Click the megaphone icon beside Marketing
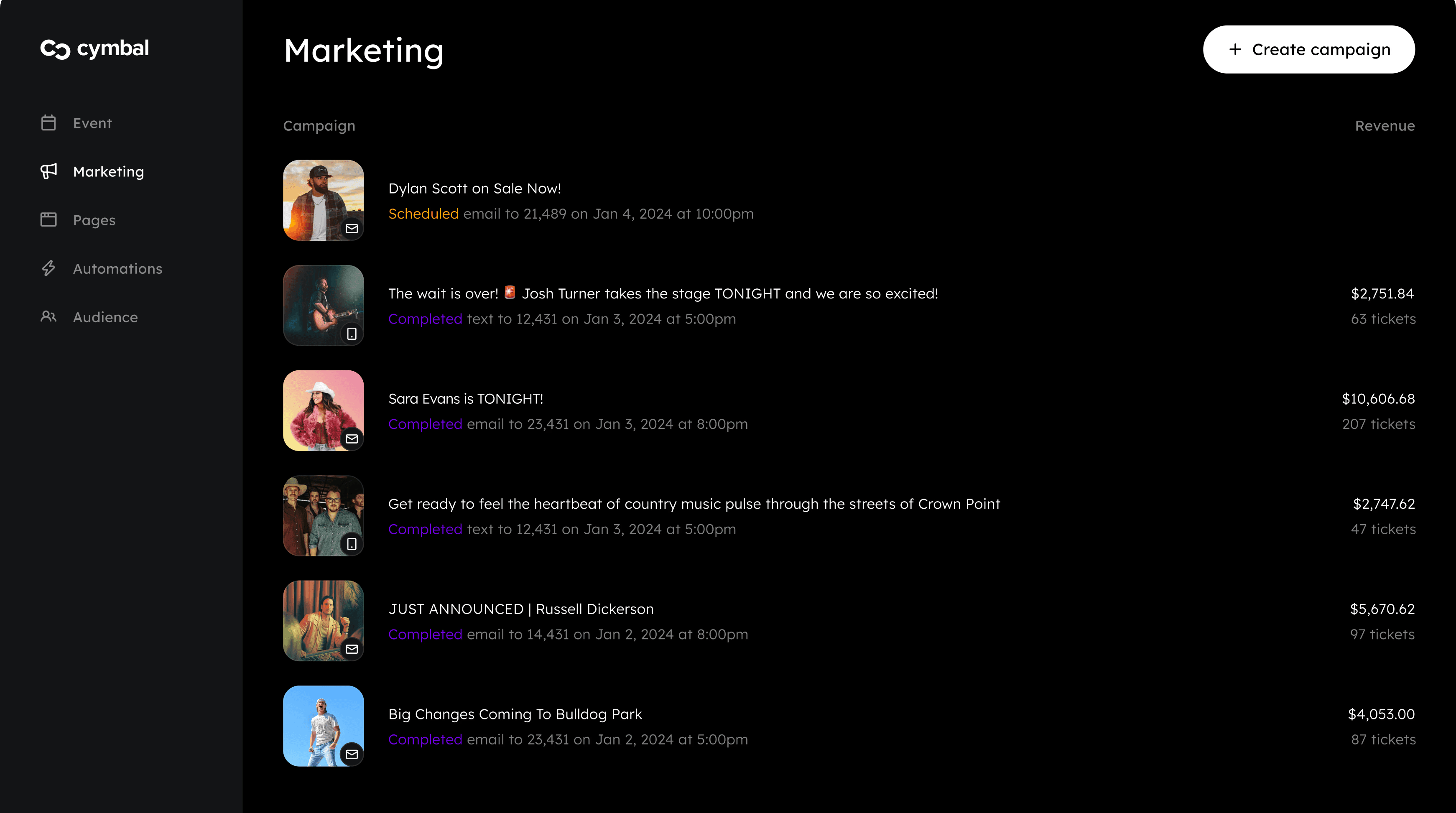 coord(48,171)
